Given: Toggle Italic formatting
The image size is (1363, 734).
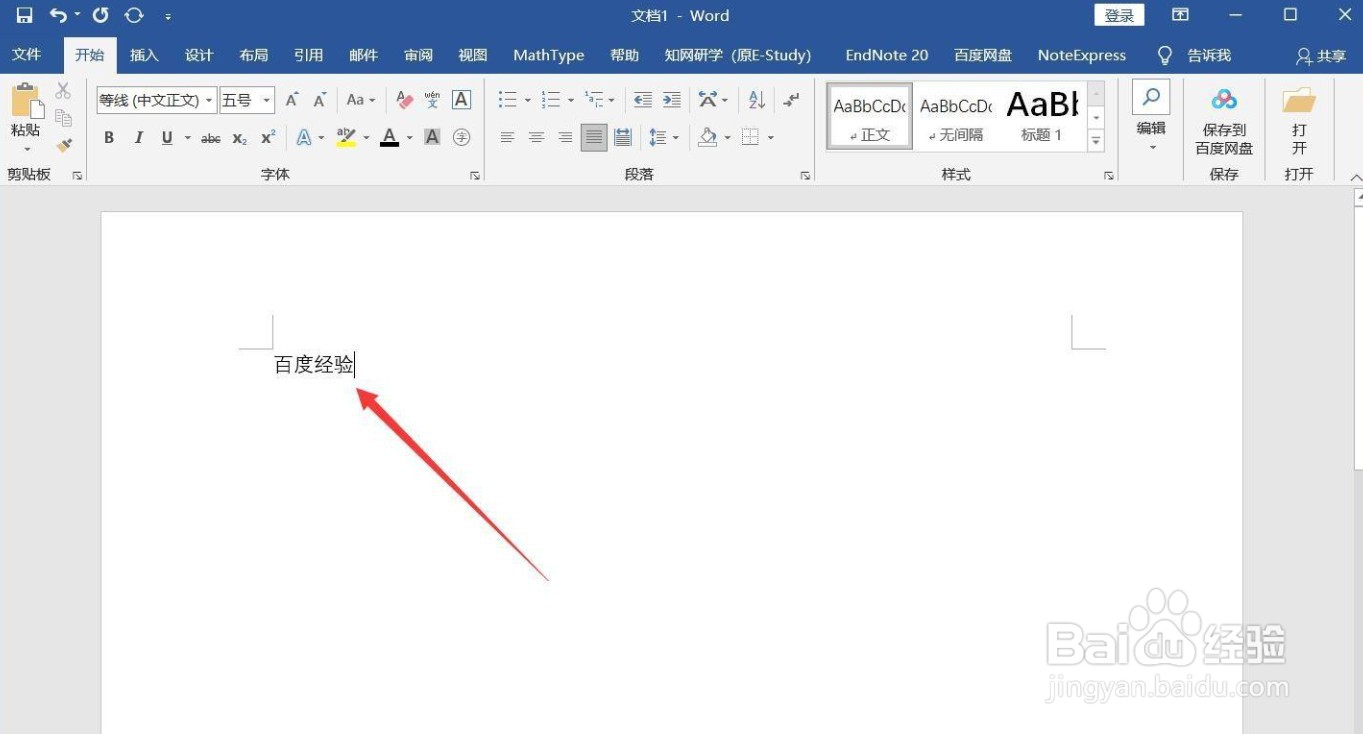Looking at the screenshot, I should 138,138.
